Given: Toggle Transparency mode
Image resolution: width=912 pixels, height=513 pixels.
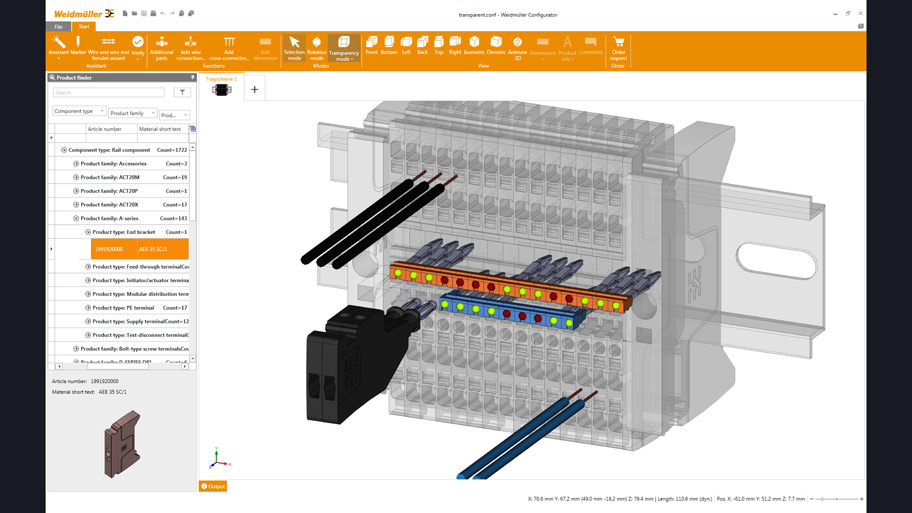Looking at the screenshot, I should (x=344, y=47).
